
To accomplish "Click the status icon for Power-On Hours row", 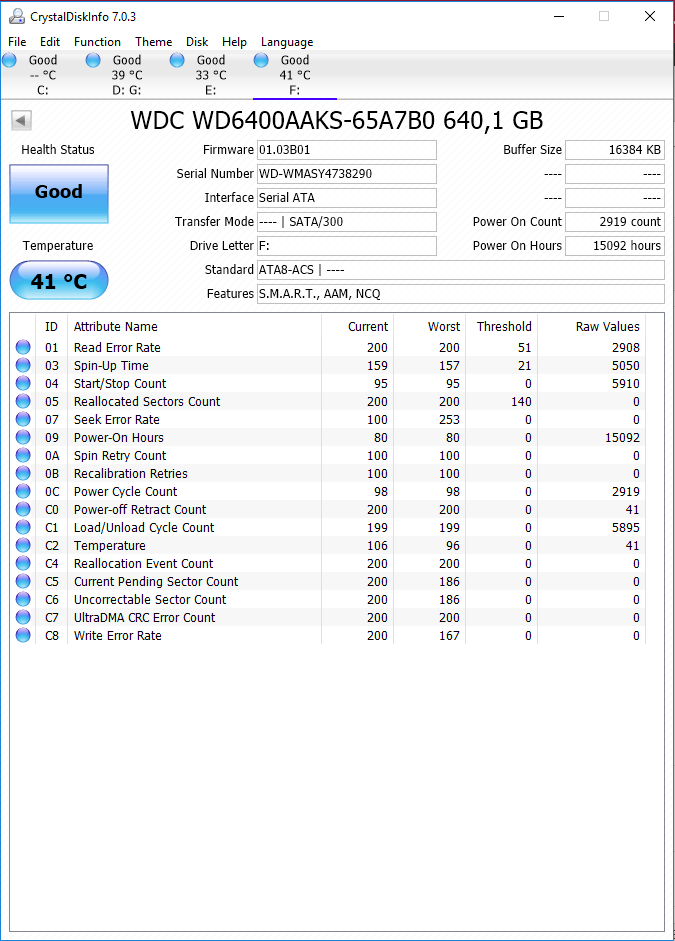I will [23, 437].
